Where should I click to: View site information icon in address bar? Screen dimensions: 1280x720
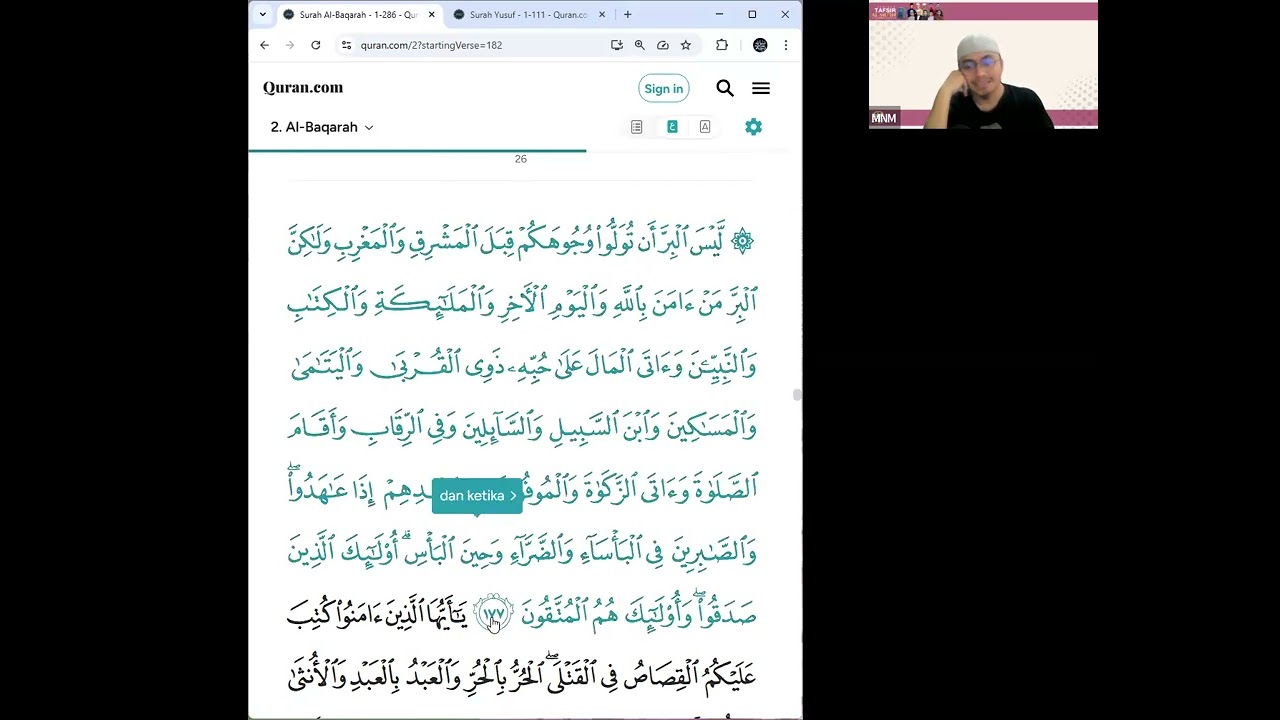[346, 45]
